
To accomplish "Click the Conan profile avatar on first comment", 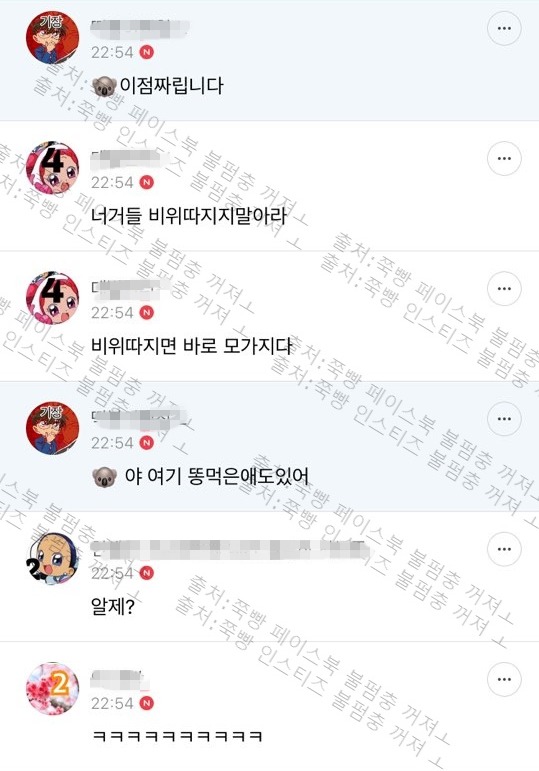I will (x=52, y=37).
